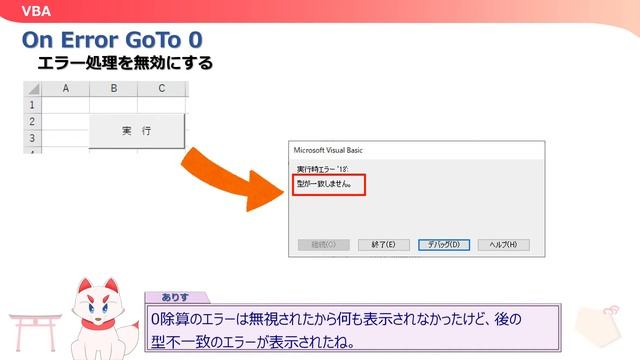Screen dimensions: 640x360
Task: Select column C header
Action: click(x=162, y=89)
